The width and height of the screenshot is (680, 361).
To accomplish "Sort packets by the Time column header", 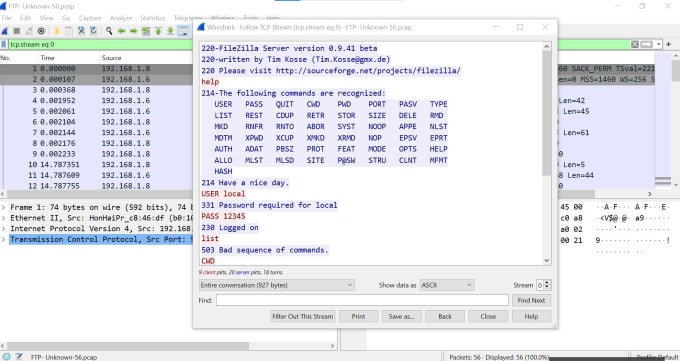I will 48,58.
